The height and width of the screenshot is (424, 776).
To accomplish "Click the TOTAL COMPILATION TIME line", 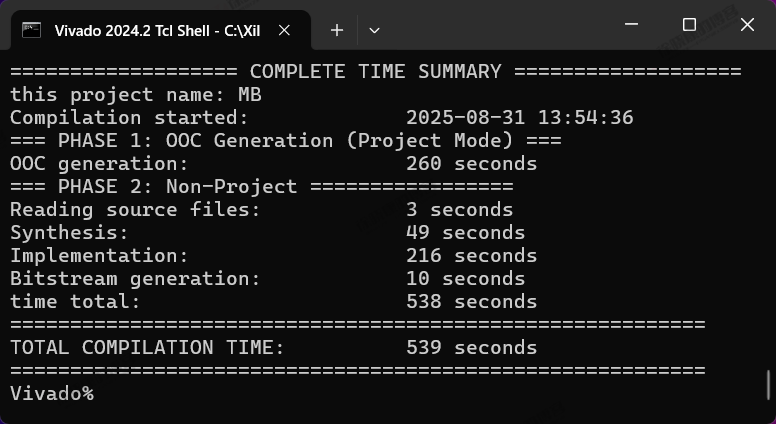I will point(274,348).
